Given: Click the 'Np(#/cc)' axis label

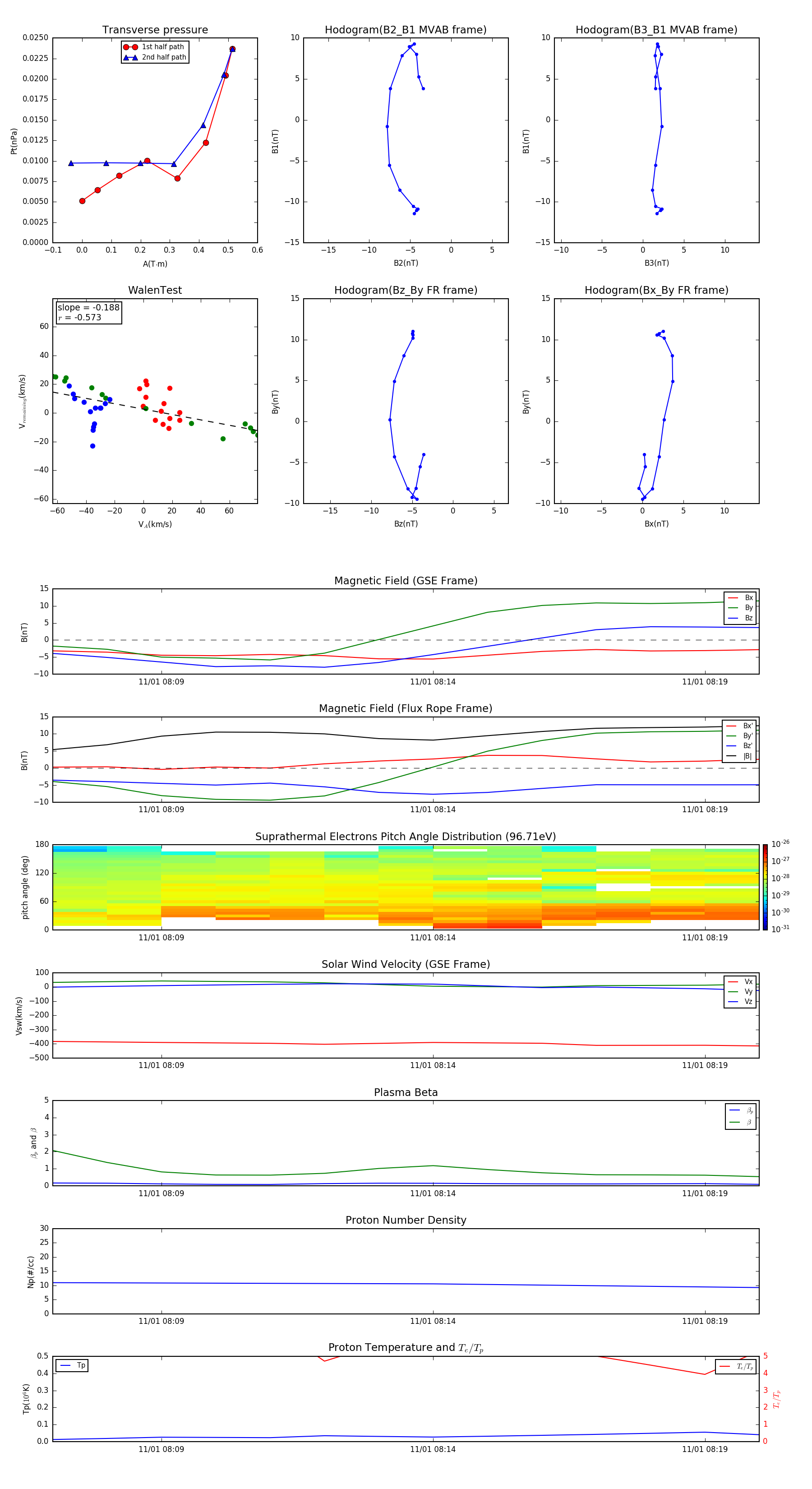Looking at the screenshot, I should click(x=31, y=1272).
